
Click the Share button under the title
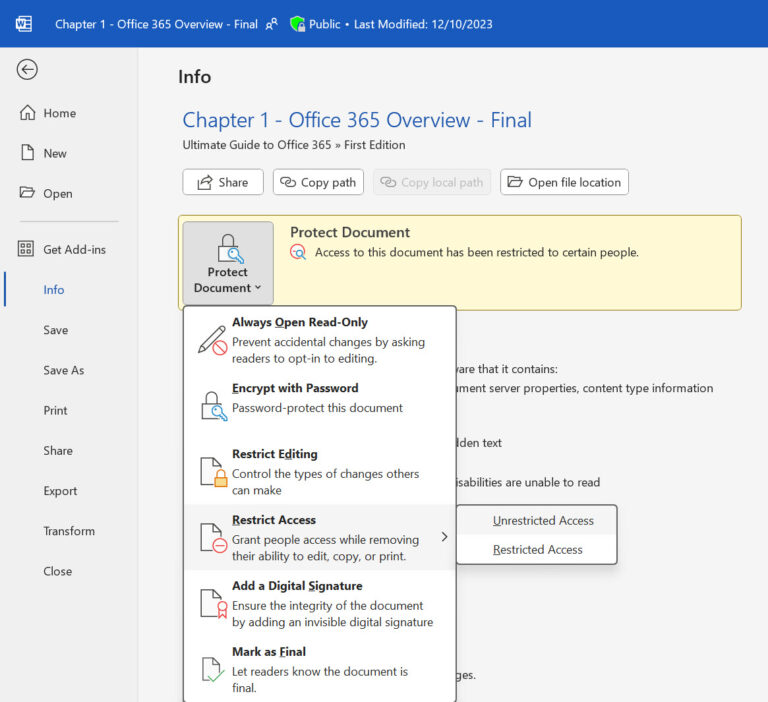pyautogui.click(x=223, y=182)
